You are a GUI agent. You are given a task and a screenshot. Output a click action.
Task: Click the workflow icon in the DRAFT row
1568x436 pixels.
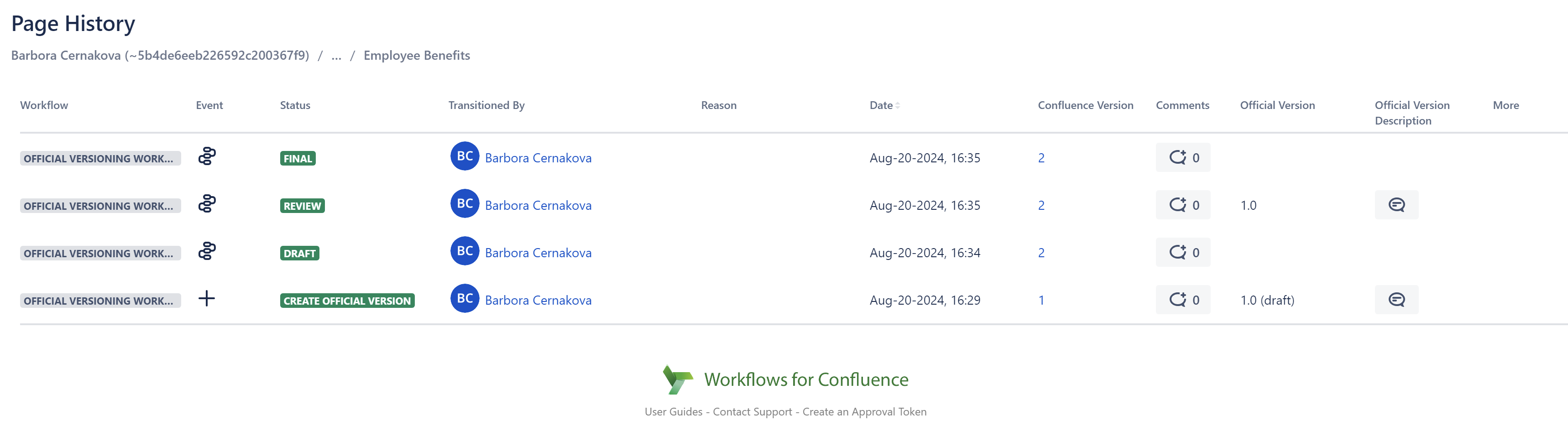click(x=207, y=251)
